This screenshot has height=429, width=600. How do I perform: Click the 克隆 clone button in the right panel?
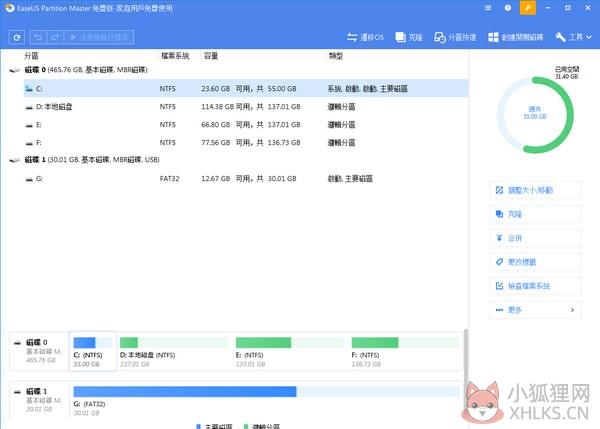pos(535,214)
